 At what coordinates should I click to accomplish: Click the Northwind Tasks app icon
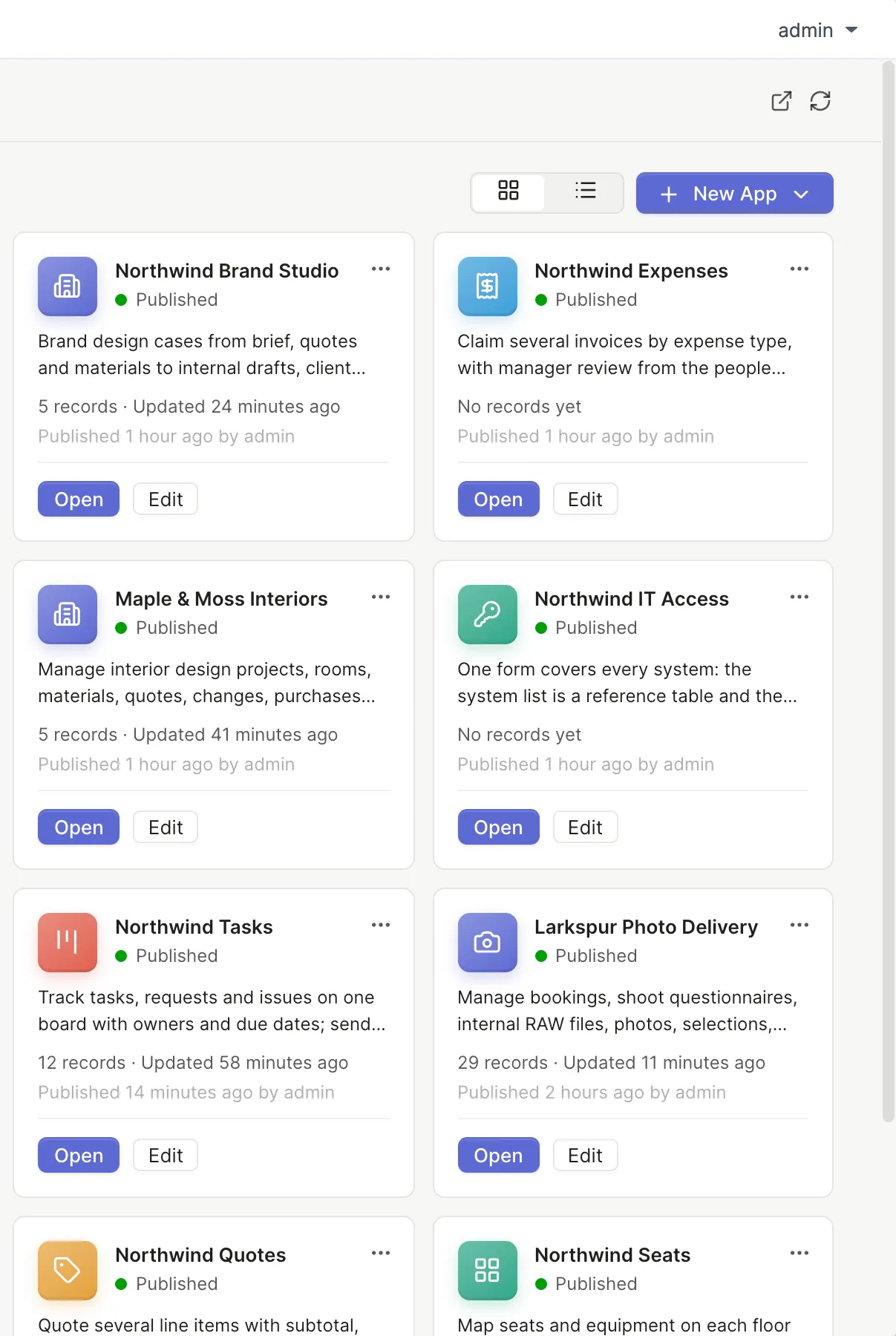(x=68, y=943)
